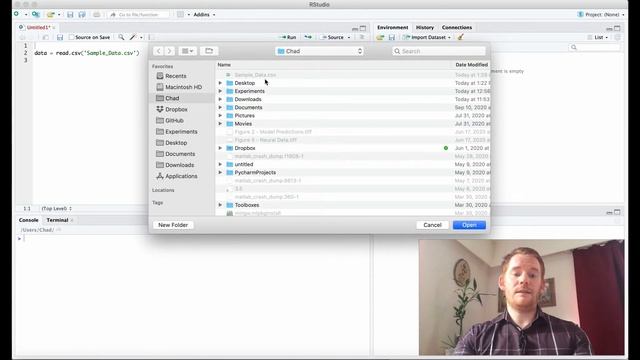Click the save document icon in main toolbar

tap(70, 14)
